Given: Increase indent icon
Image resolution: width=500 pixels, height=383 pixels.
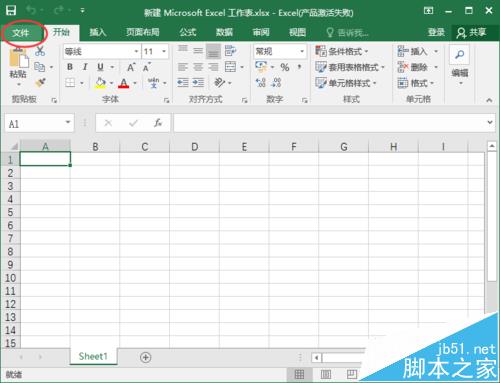Looking at the screenshot, I should pos(198,82).
